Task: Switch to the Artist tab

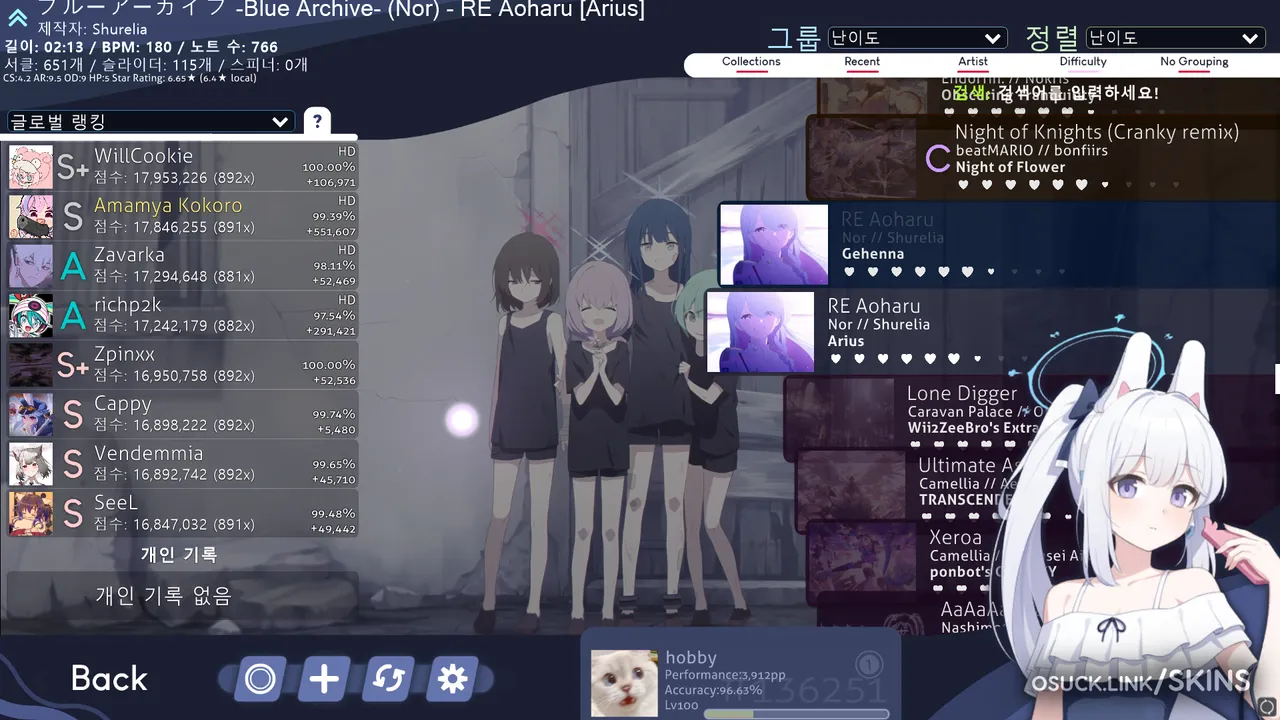Action: point(973,63)
